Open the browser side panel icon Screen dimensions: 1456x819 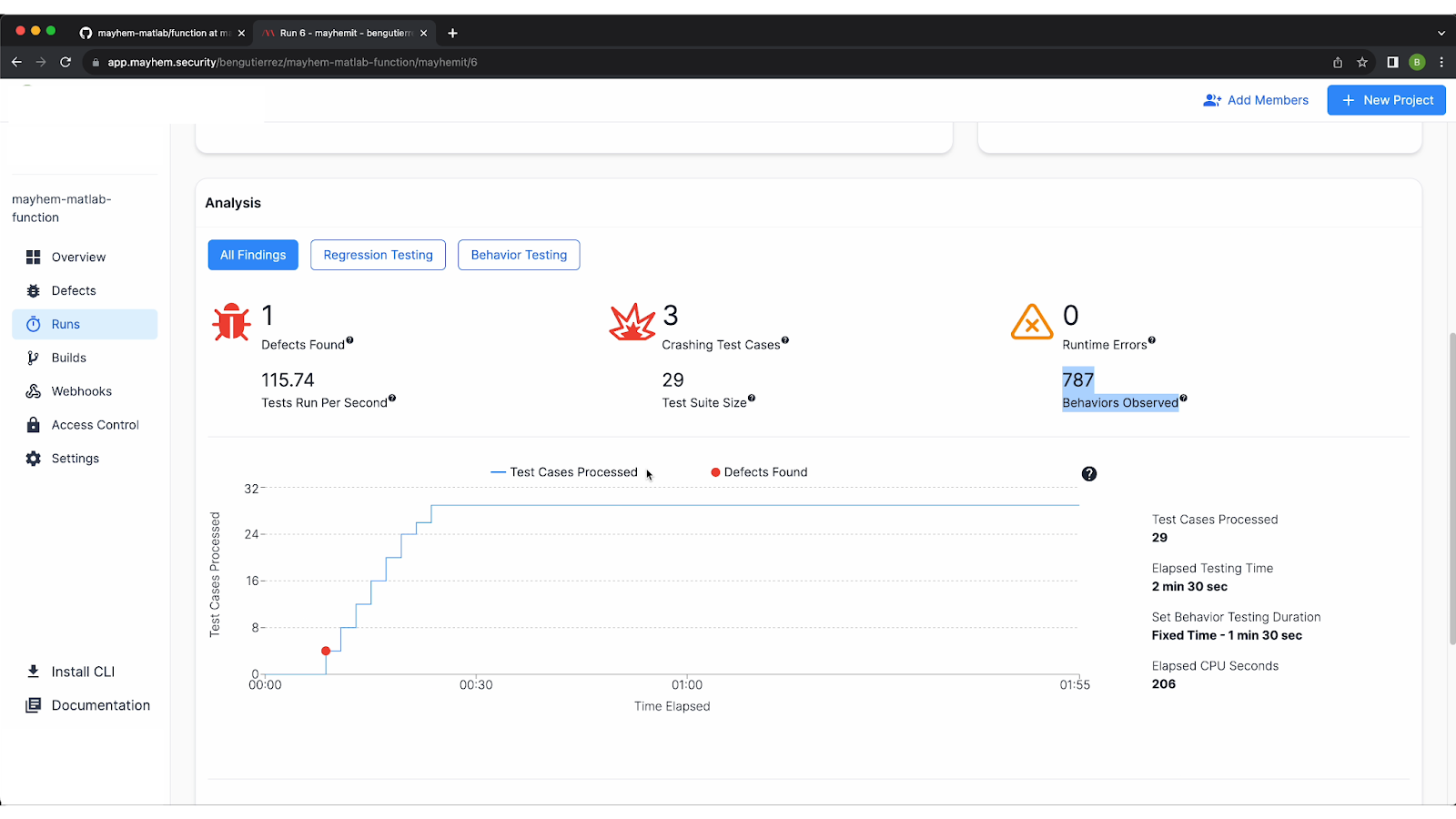pyautogui.click(x=1392, y=62)
